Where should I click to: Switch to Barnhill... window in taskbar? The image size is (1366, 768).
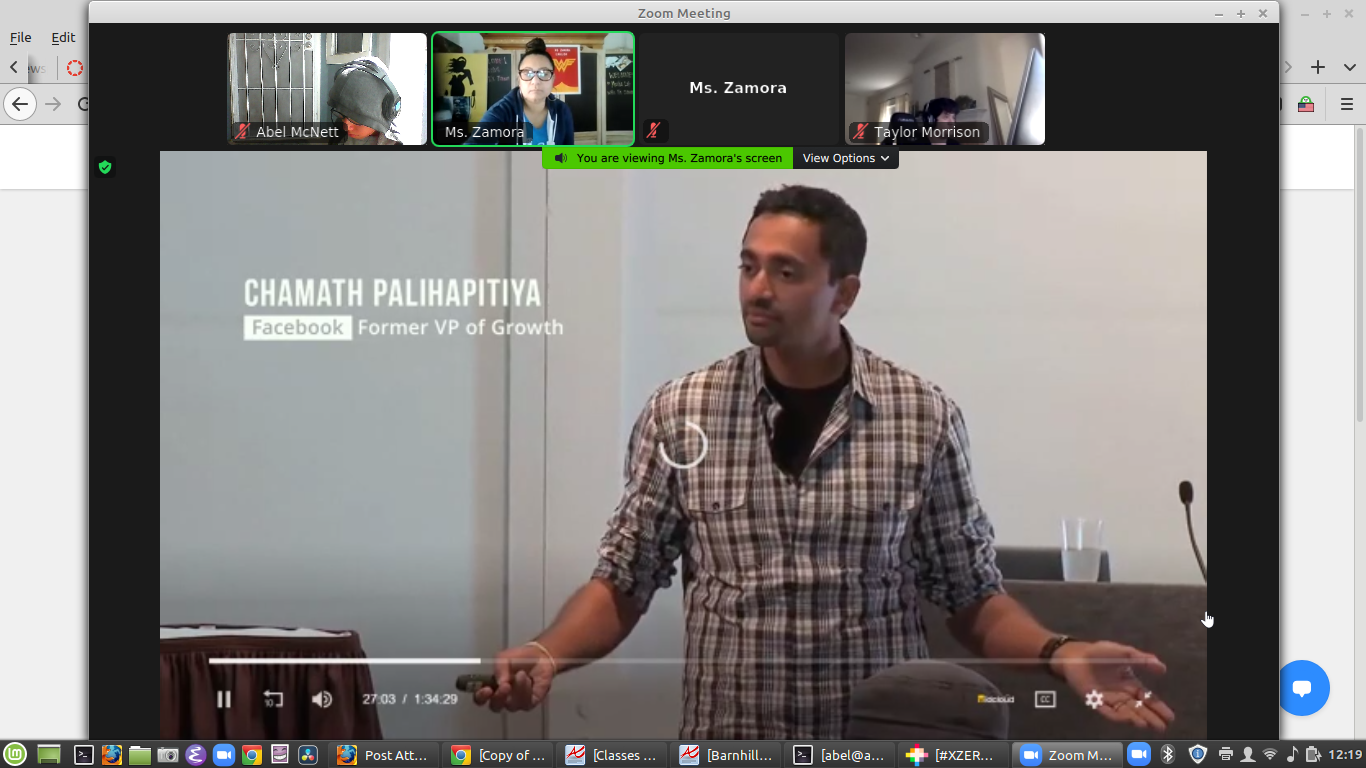(x=726, y=755)
